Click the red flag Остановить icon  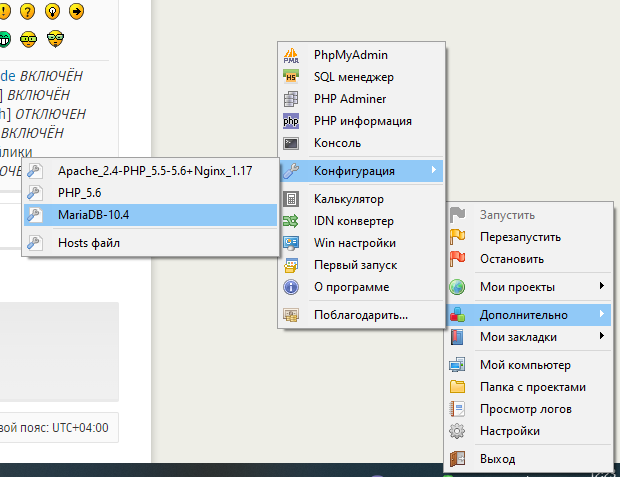point(458,259)
